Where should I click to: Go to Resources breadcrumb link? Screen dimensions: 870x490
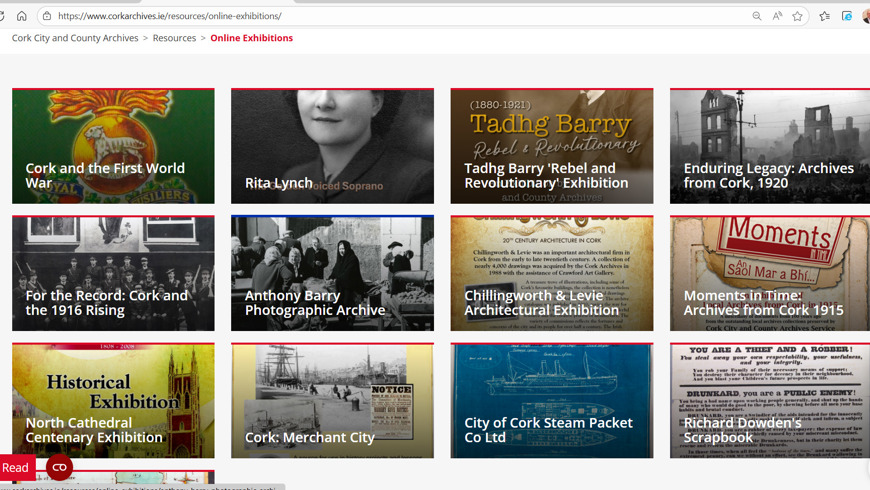pyautogui.click(x=174, y=38)
